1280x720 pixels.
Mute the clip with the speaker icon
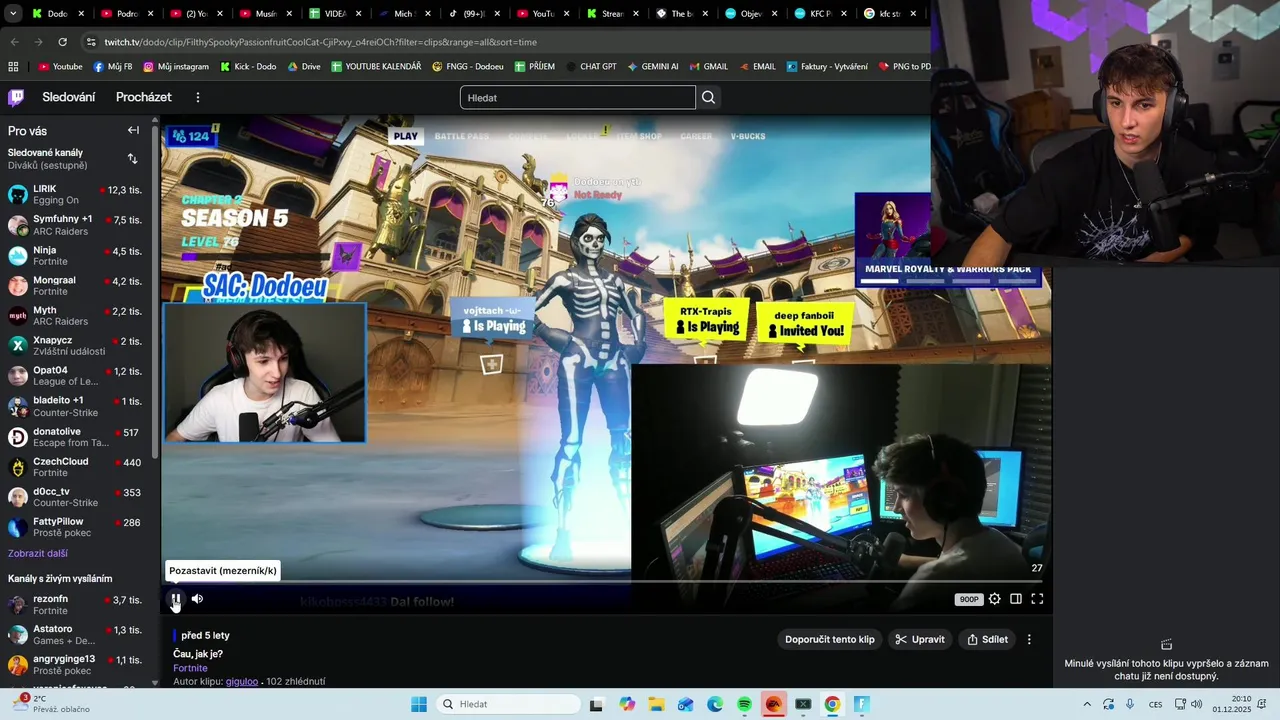(197, 599)
